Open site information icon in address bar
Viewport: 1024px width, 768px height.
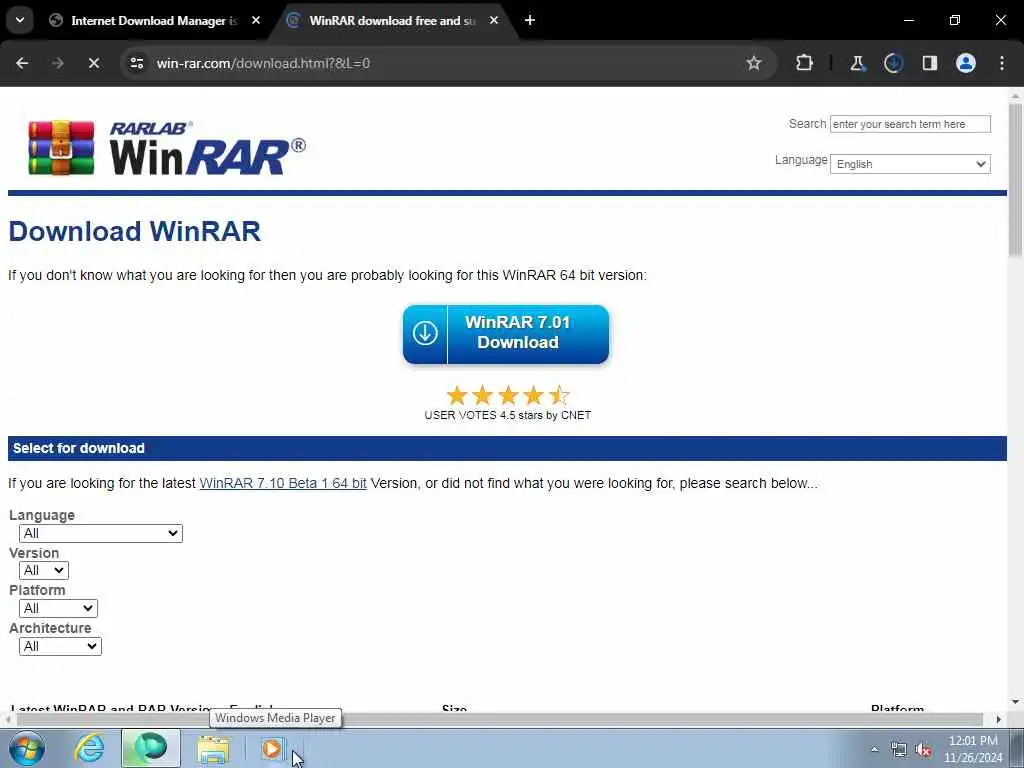click(x=136, y=63)
